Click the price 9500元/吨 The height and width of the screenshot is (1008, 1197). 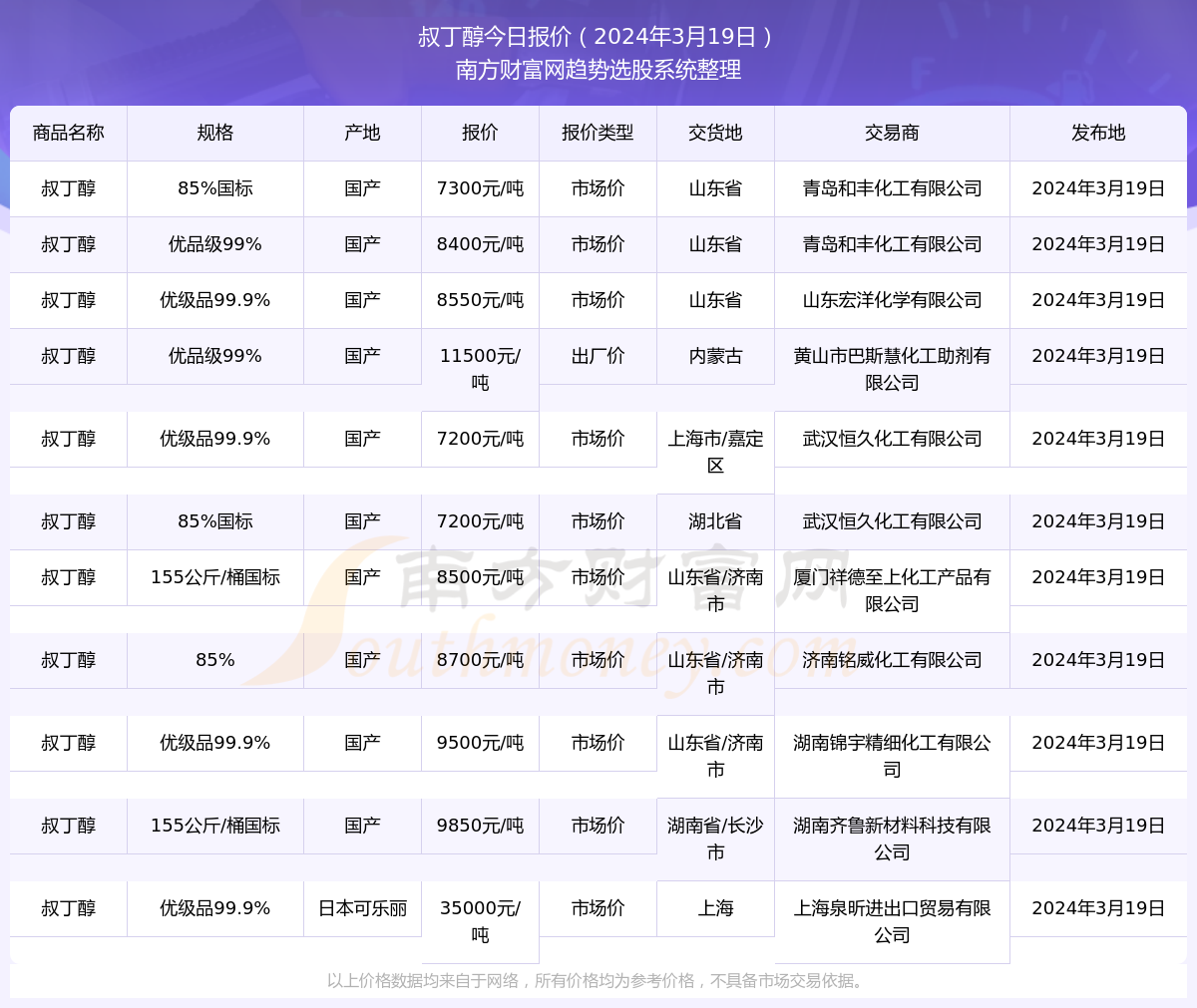pos(480,743)
